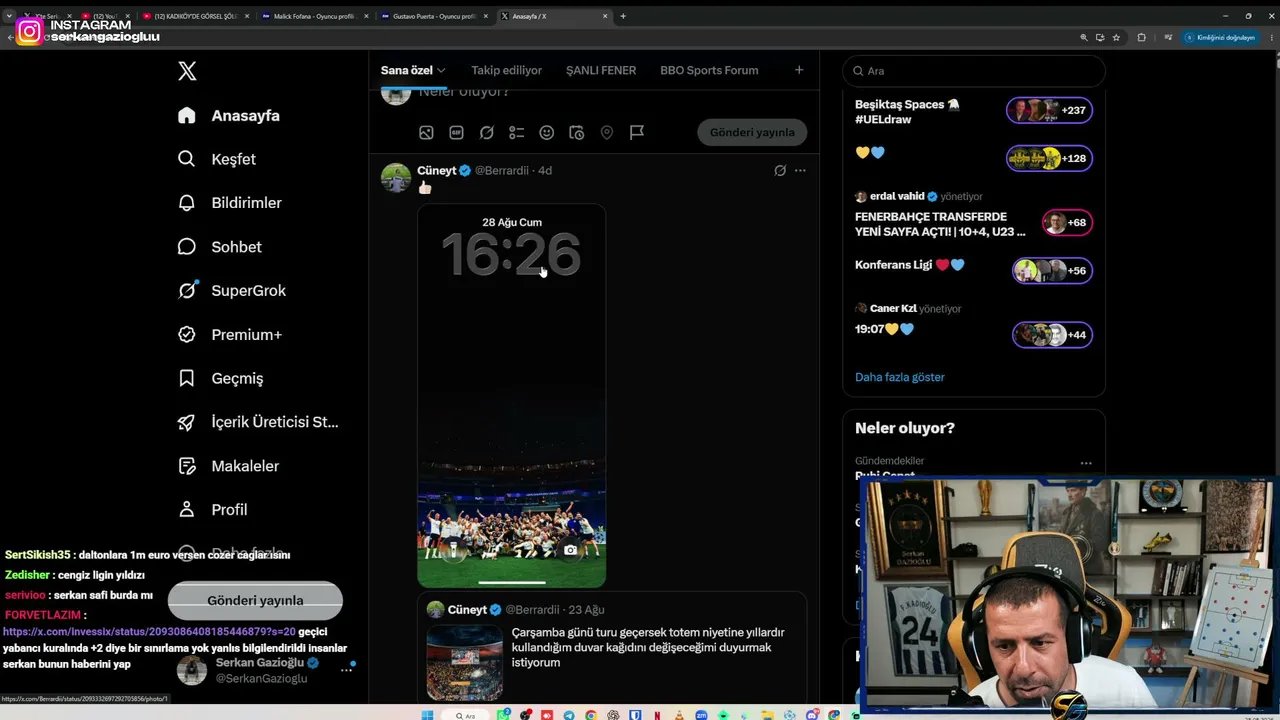This screenshot has height=720, width=1280.
Task: Click the composer's Gönderi yayınla button
Action: click(x=752, y=132)
